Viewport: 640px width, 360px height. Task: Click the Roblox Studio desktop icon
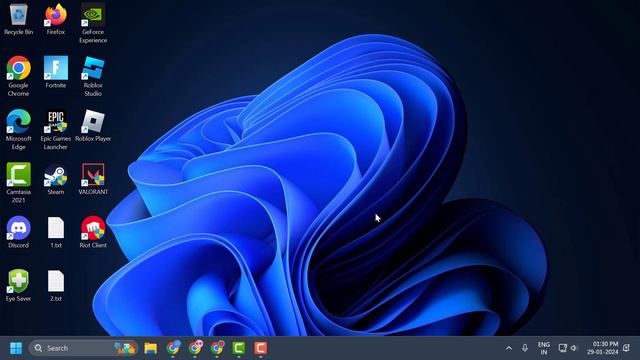click(x=93, y=76)
